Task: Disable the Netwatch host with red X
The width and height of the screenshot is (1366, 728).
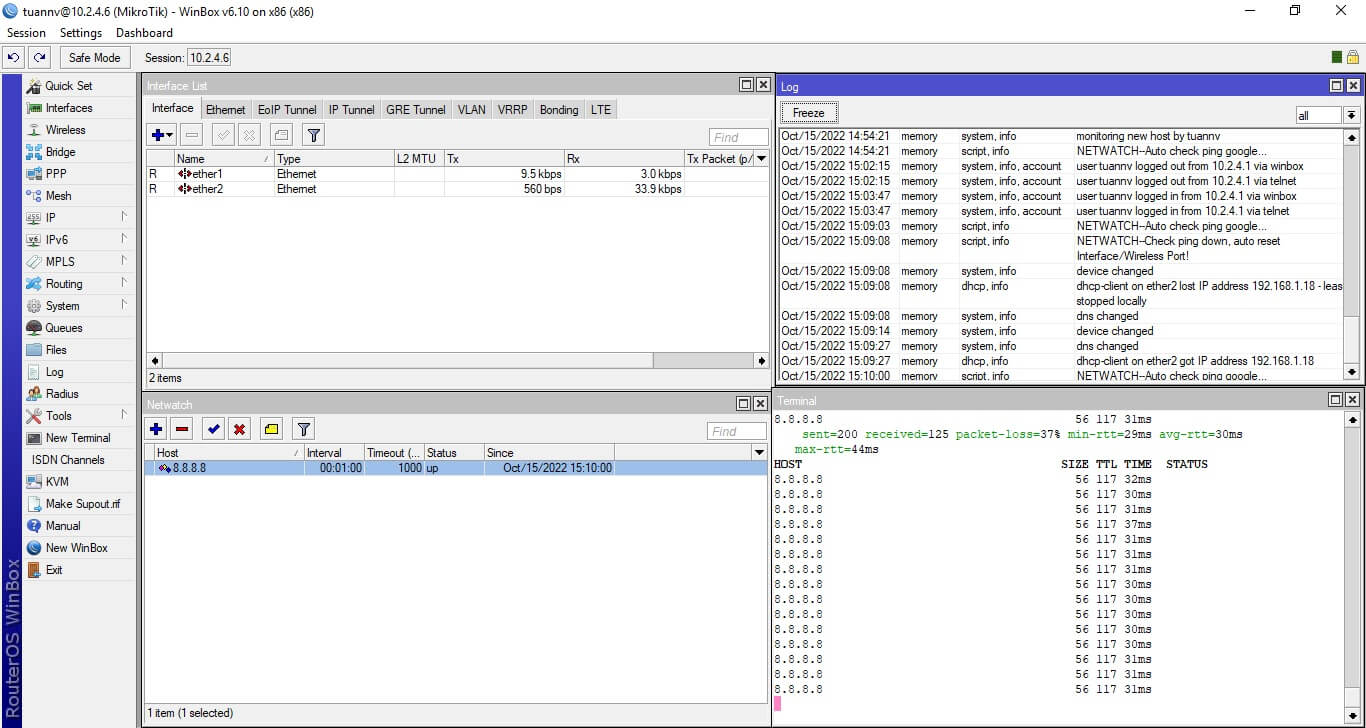Action: (240, 429)
